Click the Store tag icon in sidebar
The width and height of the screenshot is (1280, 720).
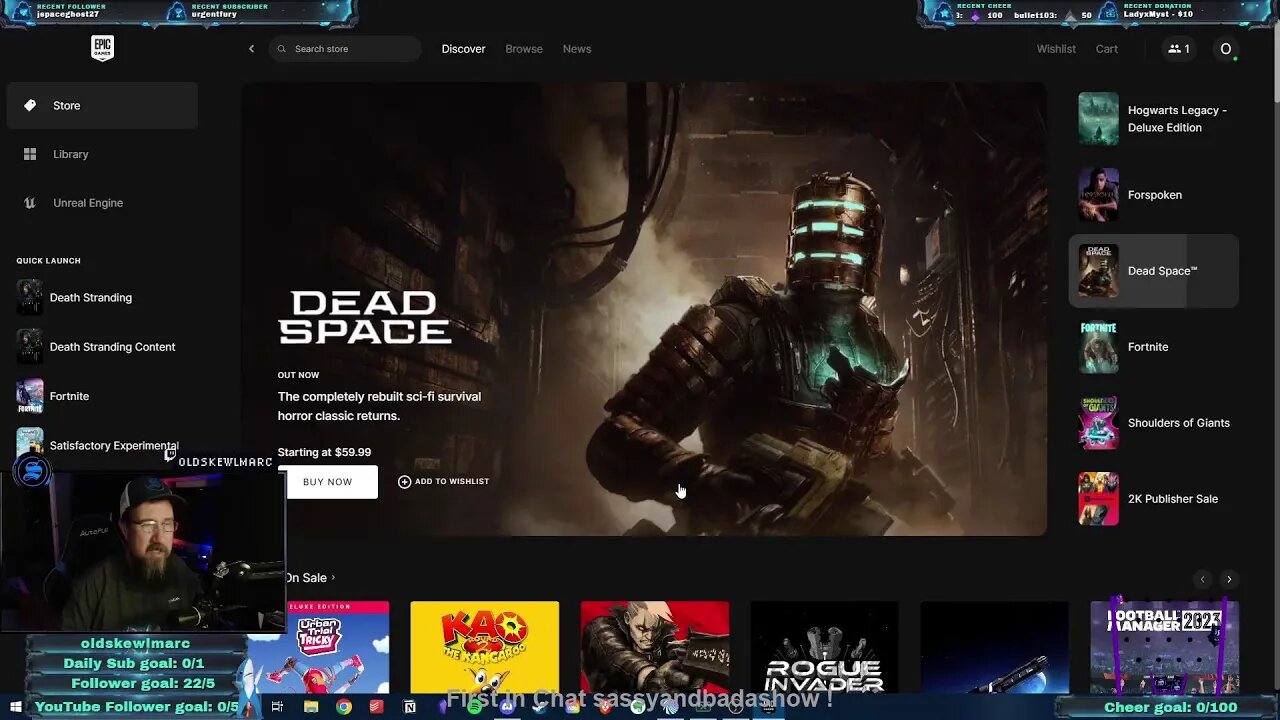[x=30, y=105]
